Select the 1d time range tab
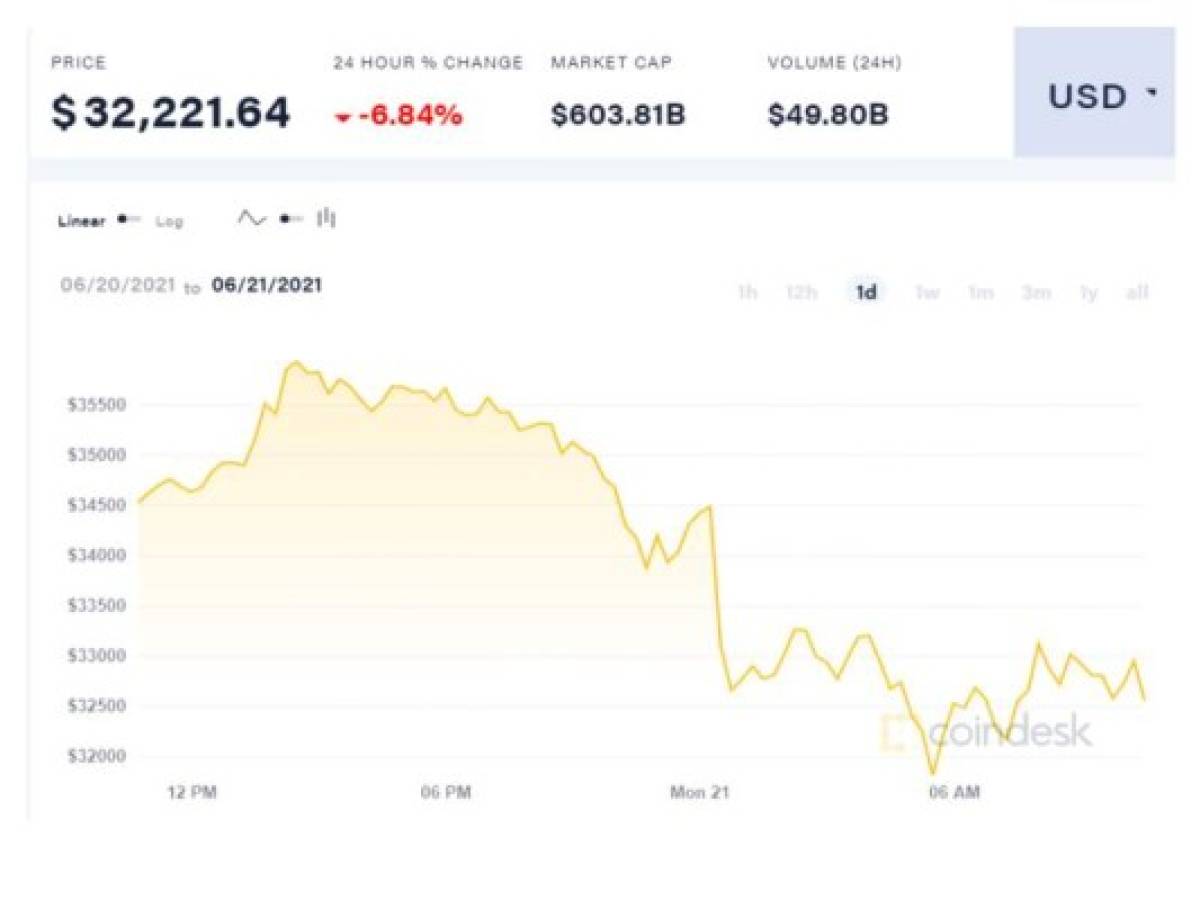 866,293
